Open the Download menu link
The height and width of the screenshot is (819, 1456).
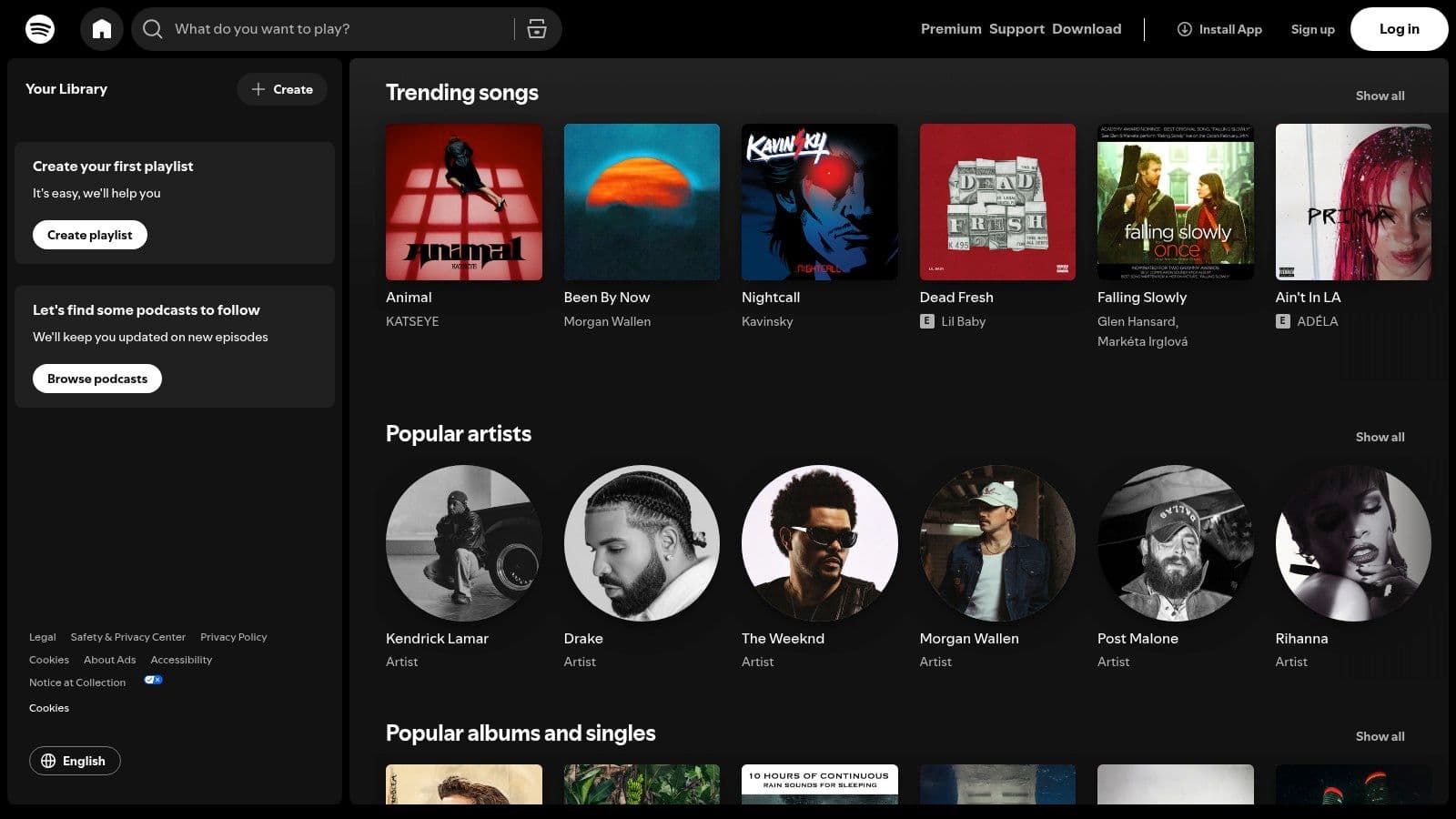tap(1087, 29)
